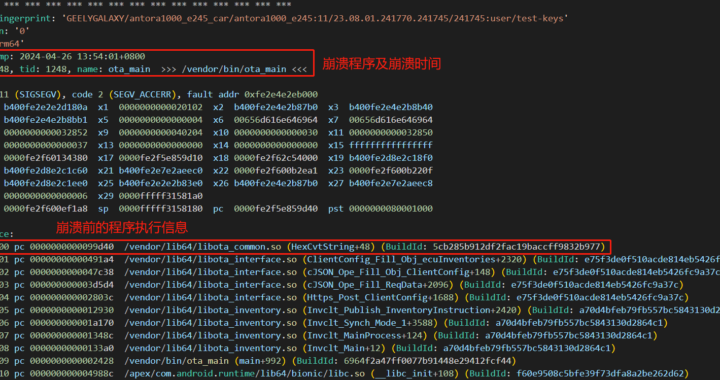Click x1 register value 0000000000020102
Image resolution: width=720 pixels, height=380 pixels.
(160, 107)
